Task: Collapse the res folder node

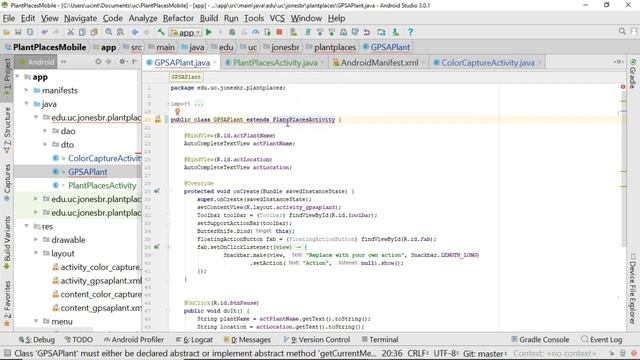Action: [x=27, y=226]
